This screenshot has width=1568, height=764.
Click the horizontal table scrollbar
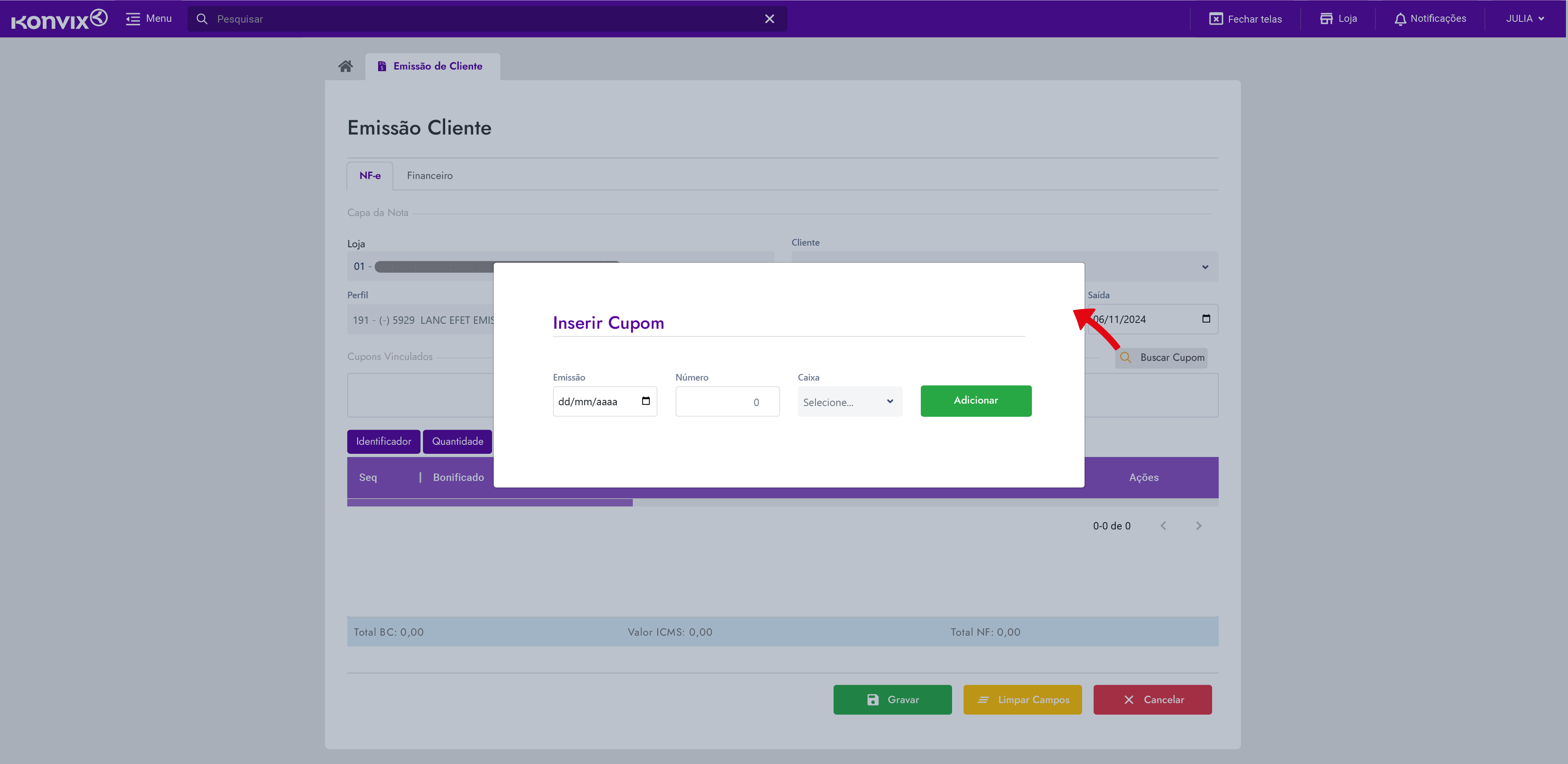tap(489, 503)
